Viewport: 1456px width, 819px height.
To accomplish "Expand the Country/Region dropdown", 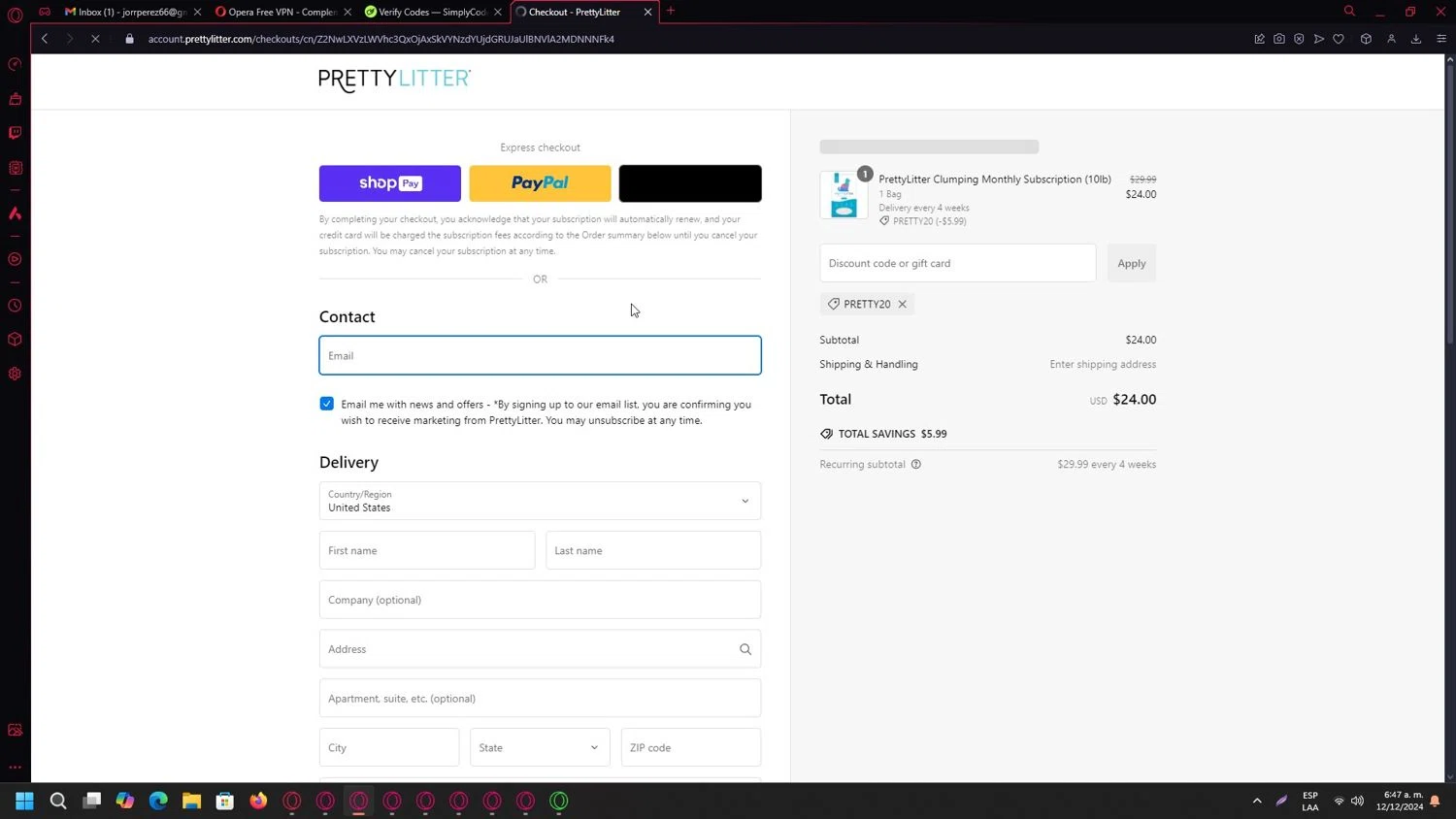I will coord(540,501).
